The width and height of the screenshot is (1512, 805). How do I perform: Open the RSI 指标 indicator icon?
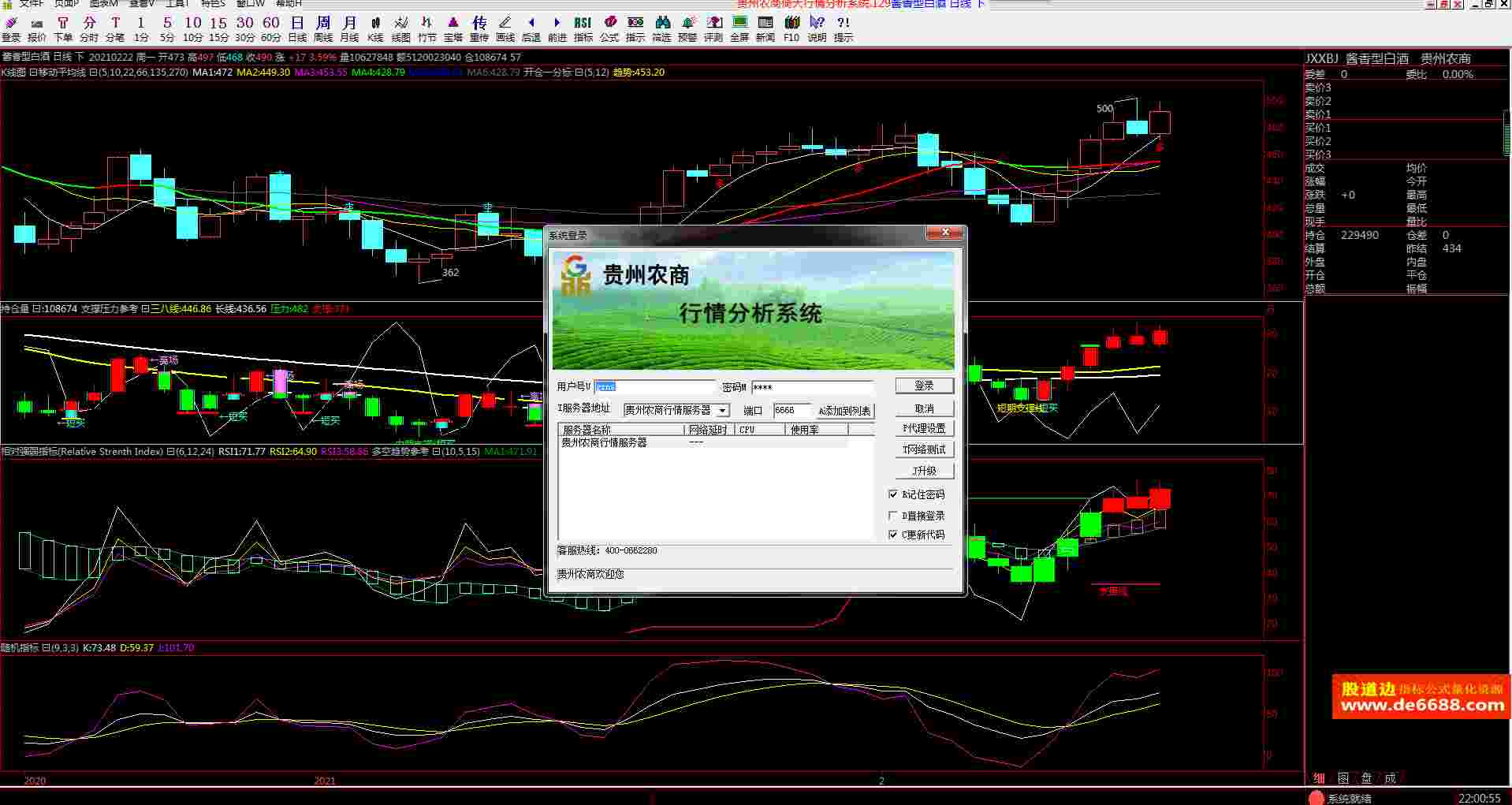click(x=583, y=29)
